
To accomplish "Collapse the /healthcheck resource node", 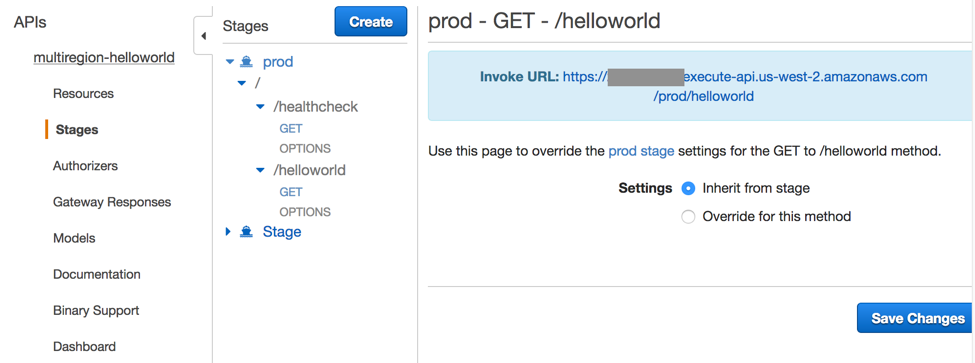I will point(261,107).
